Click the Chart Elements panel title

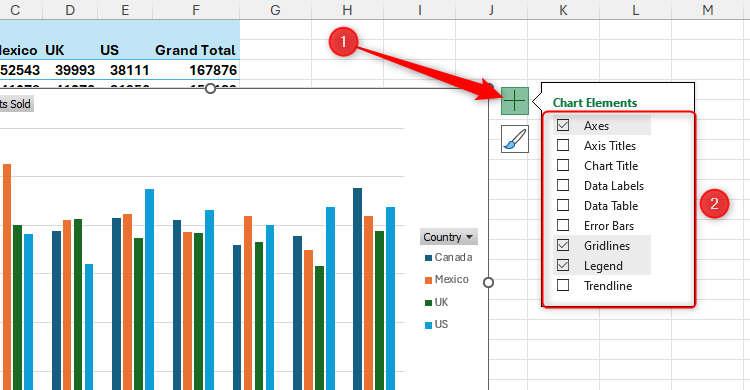tap(595, 102)
